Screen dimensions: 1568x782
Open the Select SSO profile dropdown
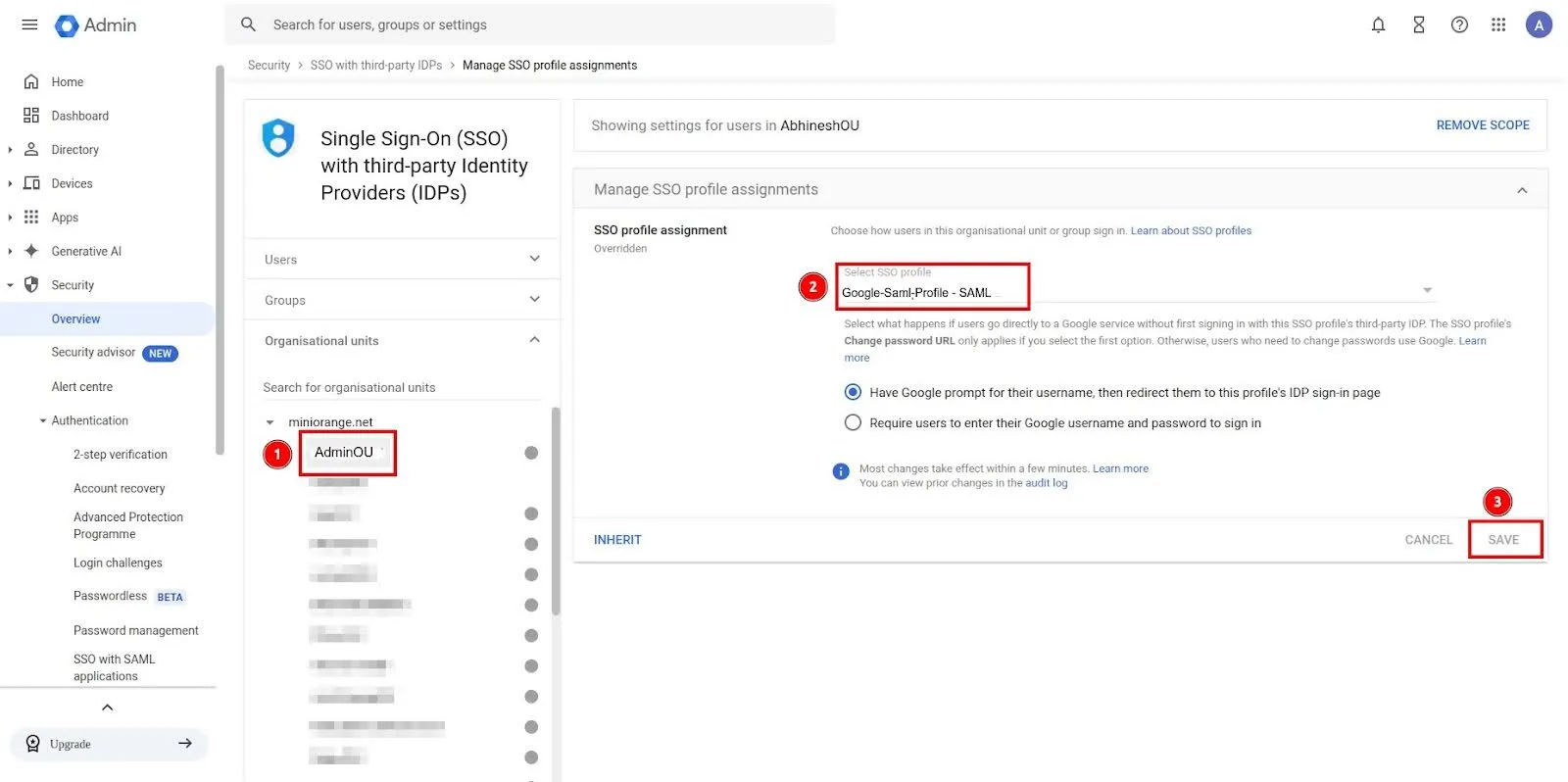click(1137, 285)
